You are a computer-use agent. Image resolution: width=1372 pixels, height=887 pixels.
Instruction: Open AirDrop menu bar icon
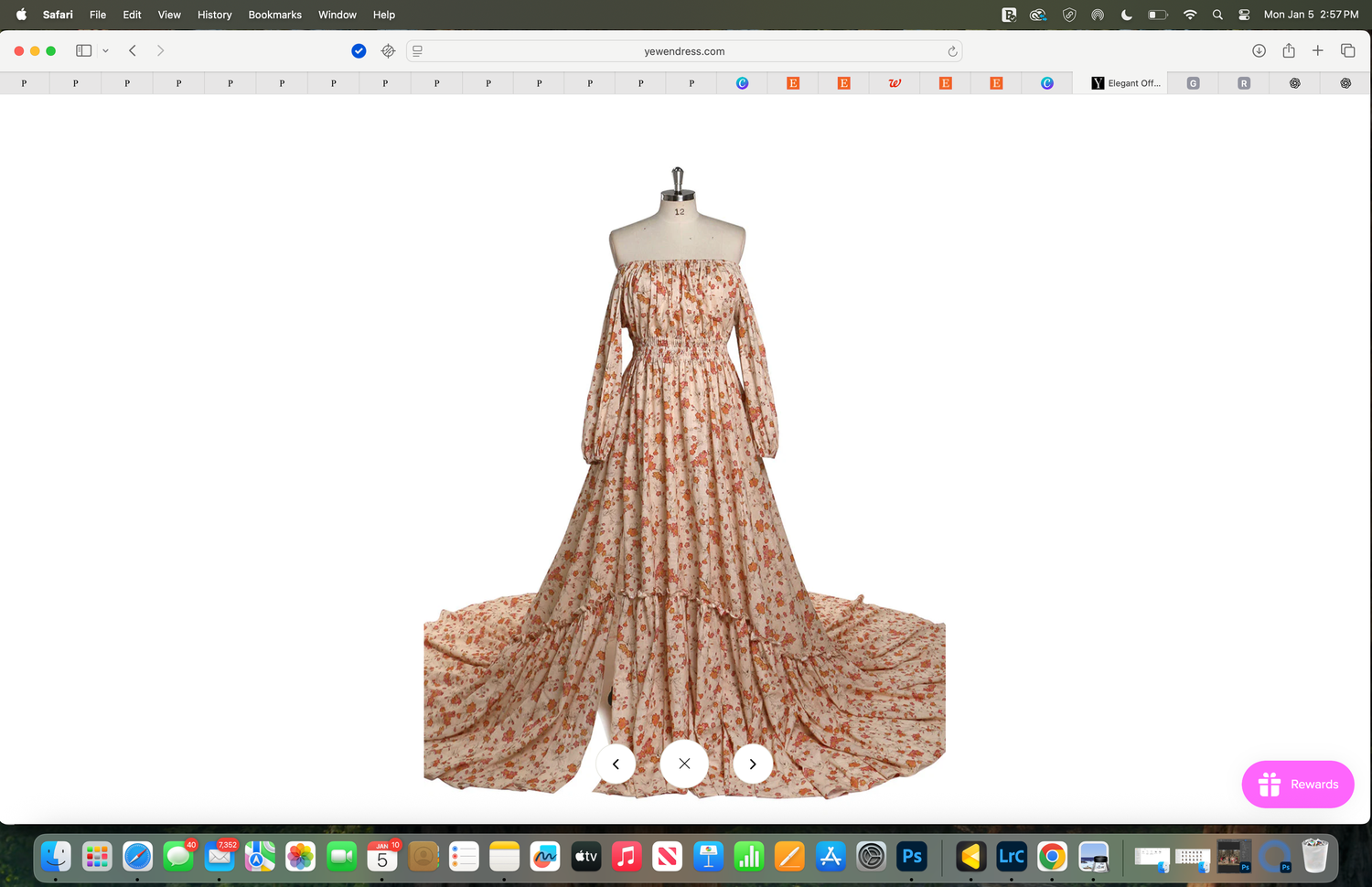click(x=1098, y=15)
